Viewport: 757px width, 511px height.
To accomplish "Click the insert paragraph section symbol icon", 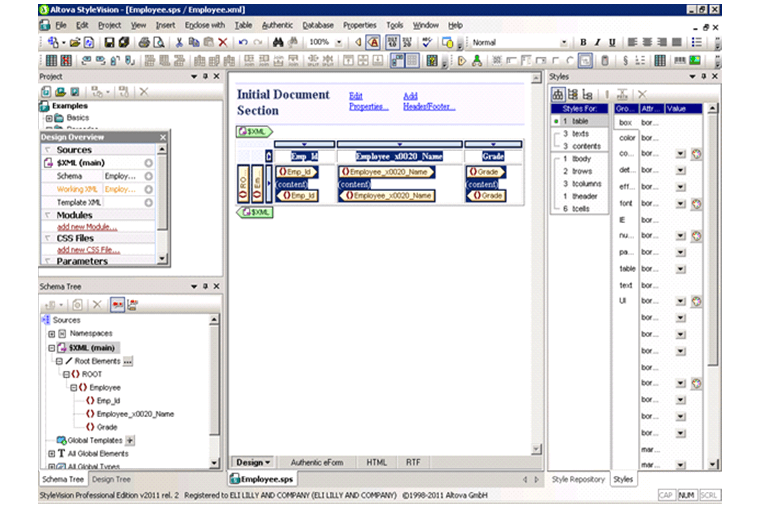I will pos(625,60).
